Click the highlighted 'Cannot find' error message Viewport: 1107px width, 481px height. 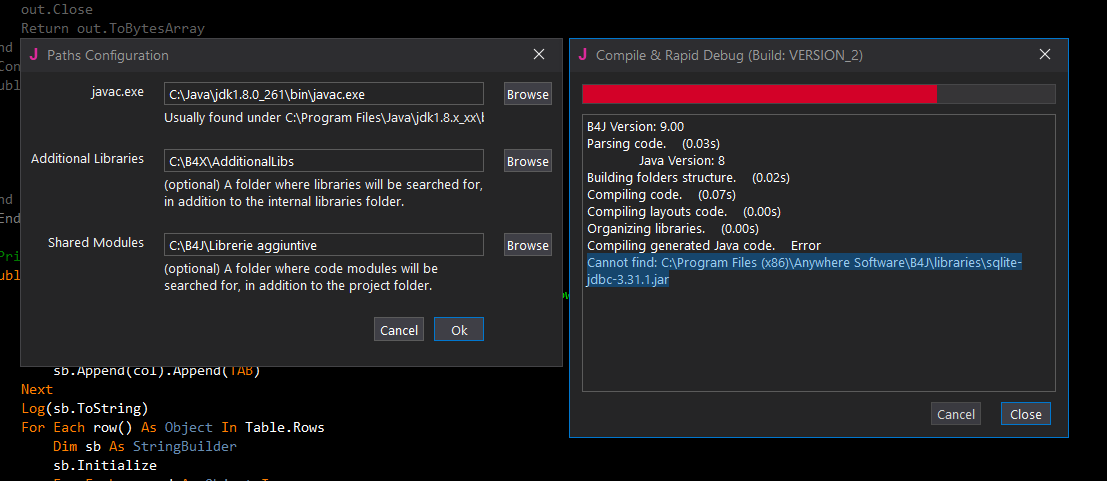click(x=804, y=271)
